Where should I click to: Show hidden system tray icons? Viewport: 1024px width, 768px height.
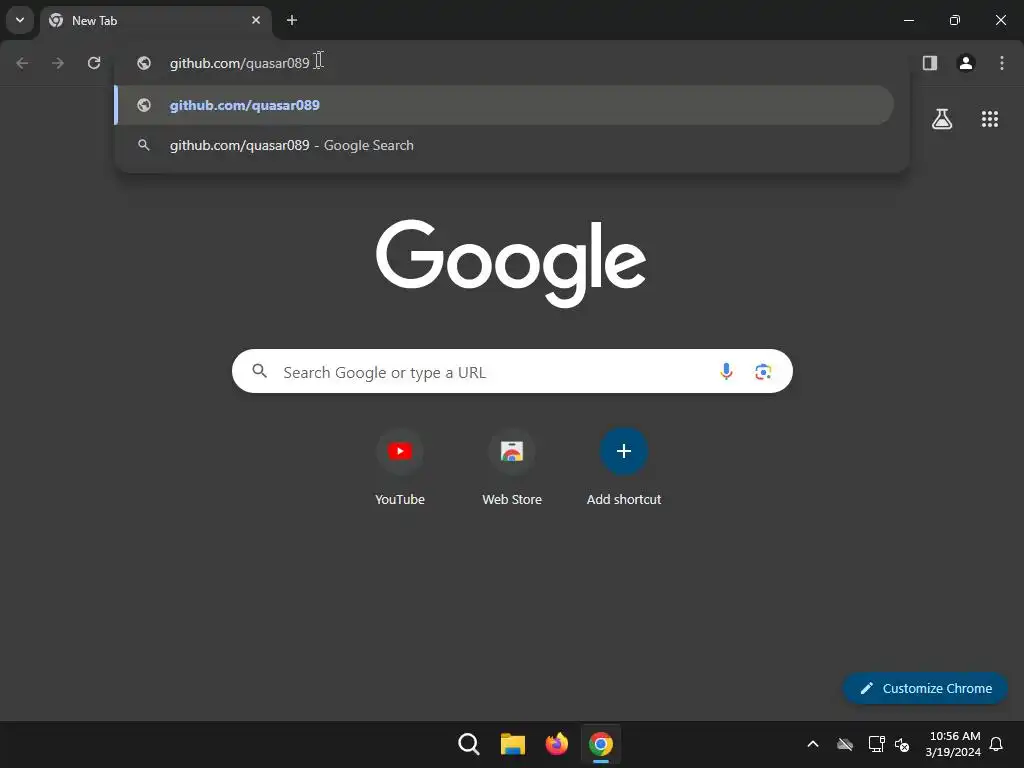813,744
